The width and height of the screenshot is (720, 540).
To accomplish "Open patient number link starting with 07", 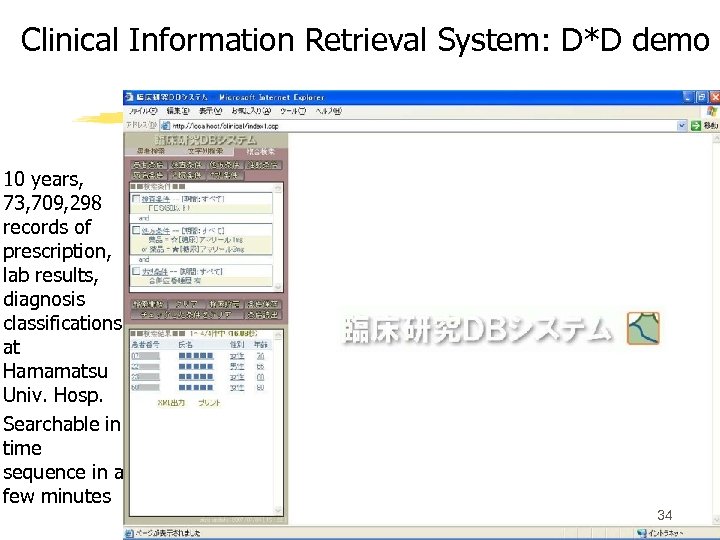I will click(145, 356).
